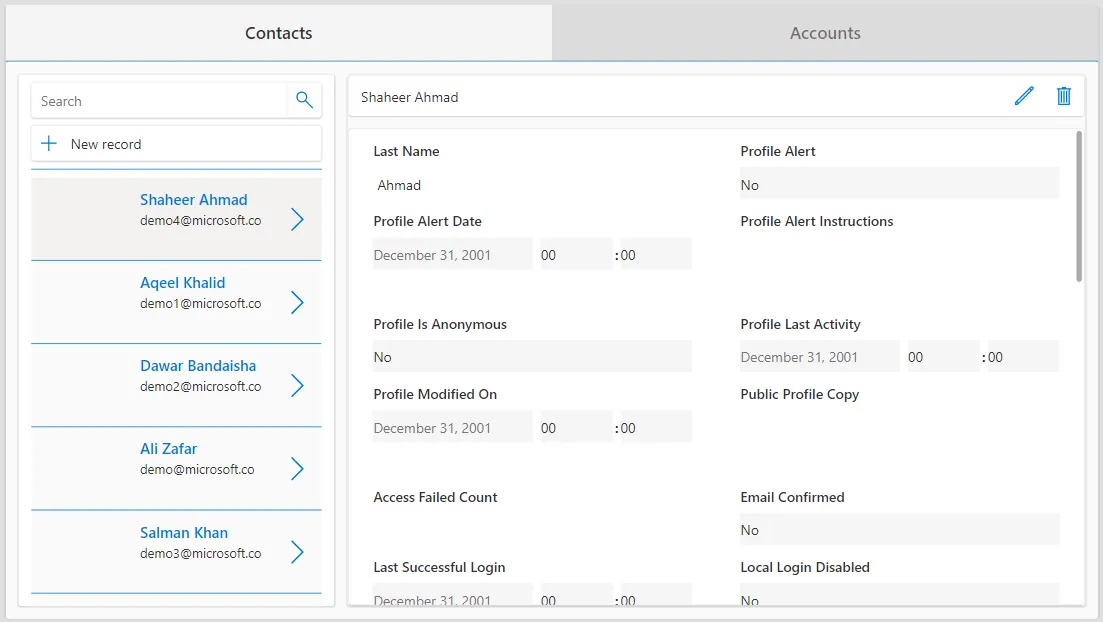
Task: Switch to the Accounts tab
Action: (825, 33)
